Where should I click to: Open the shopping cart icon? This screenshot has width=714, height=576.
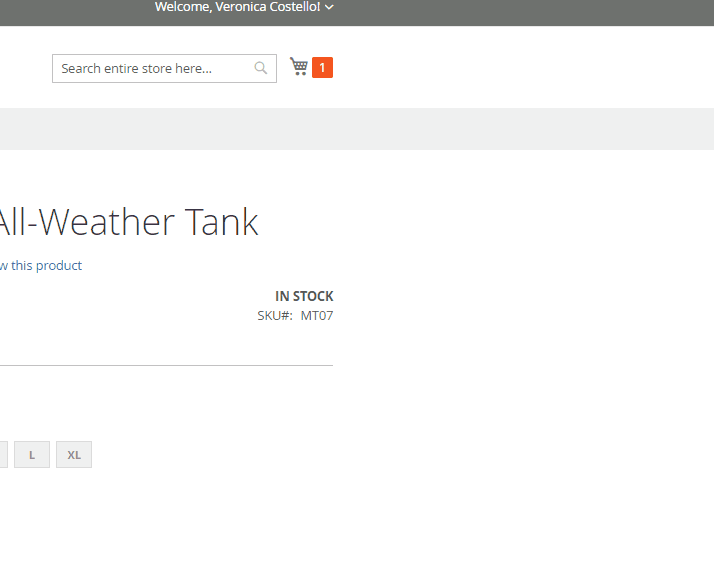click(299, 67)
